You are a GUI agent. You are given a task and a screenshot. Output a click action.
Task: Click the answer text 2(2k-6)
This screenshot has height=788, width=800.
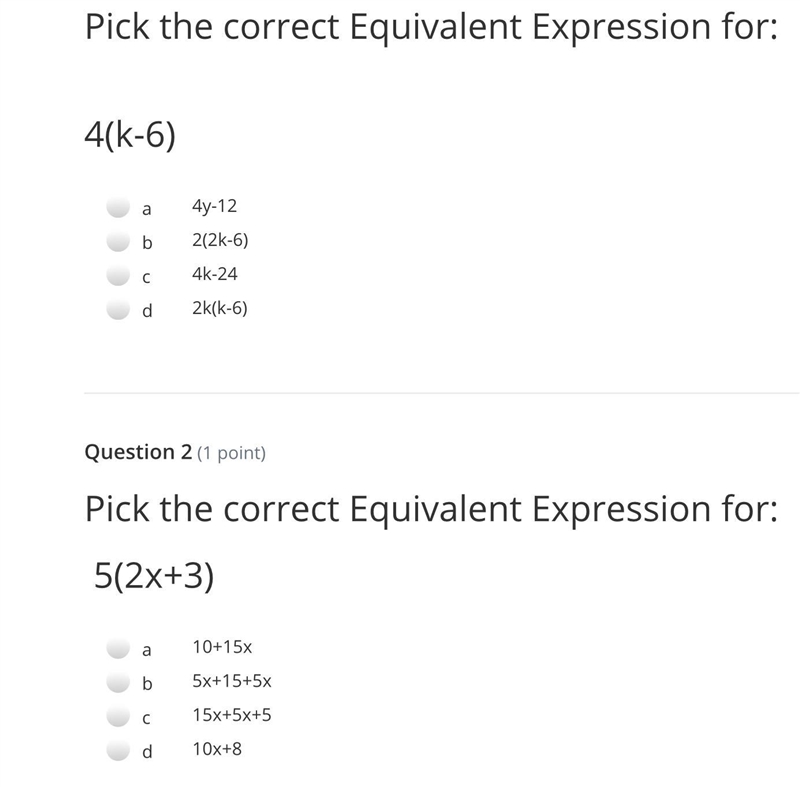point(220,240)
